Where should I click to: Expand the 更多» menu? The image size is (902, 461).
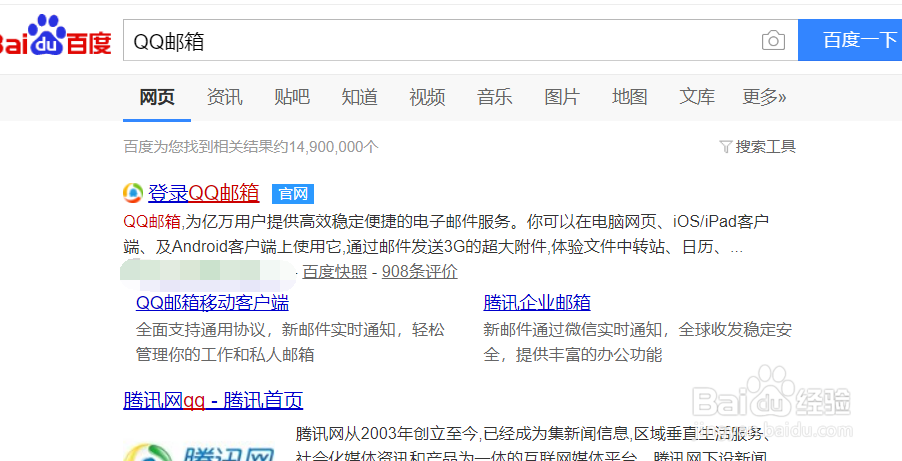pos(764,97)
